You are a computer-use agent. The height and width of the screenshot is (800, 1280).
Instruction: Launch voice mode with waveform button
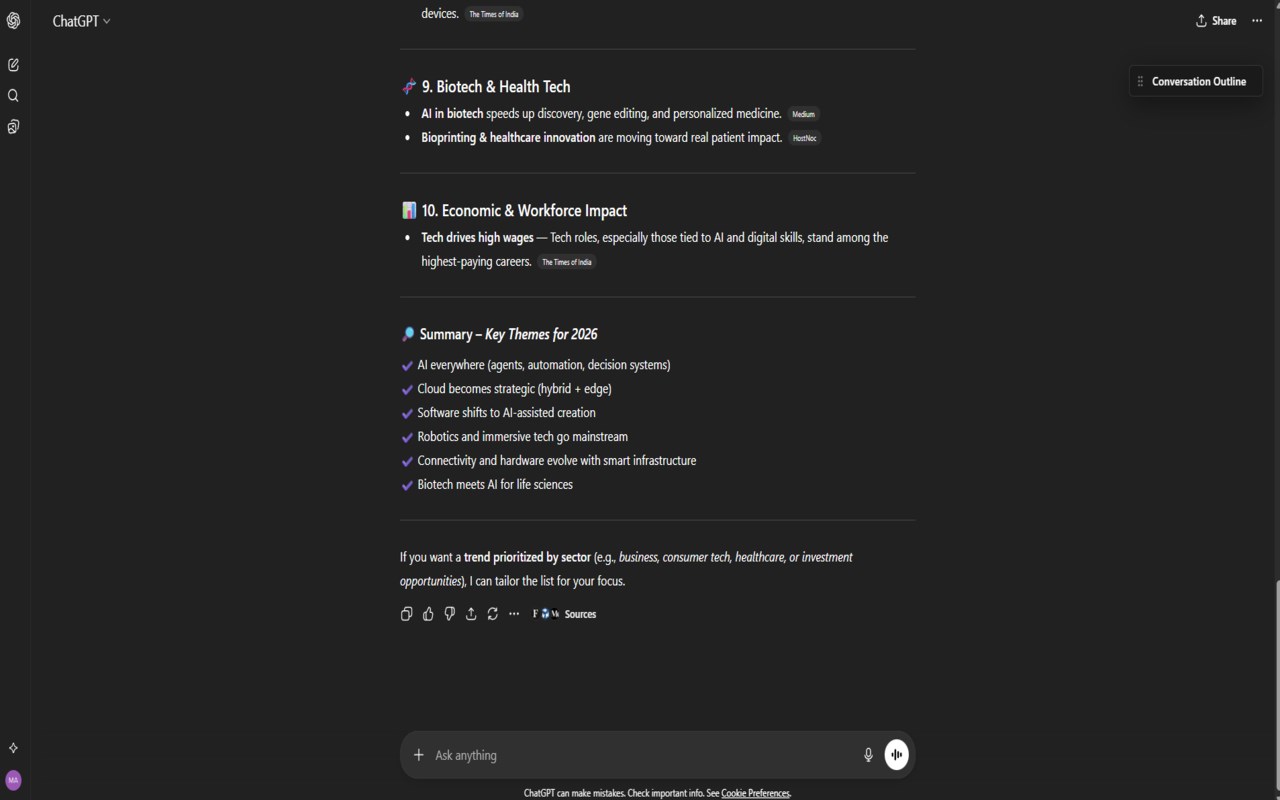coord(897,755)
